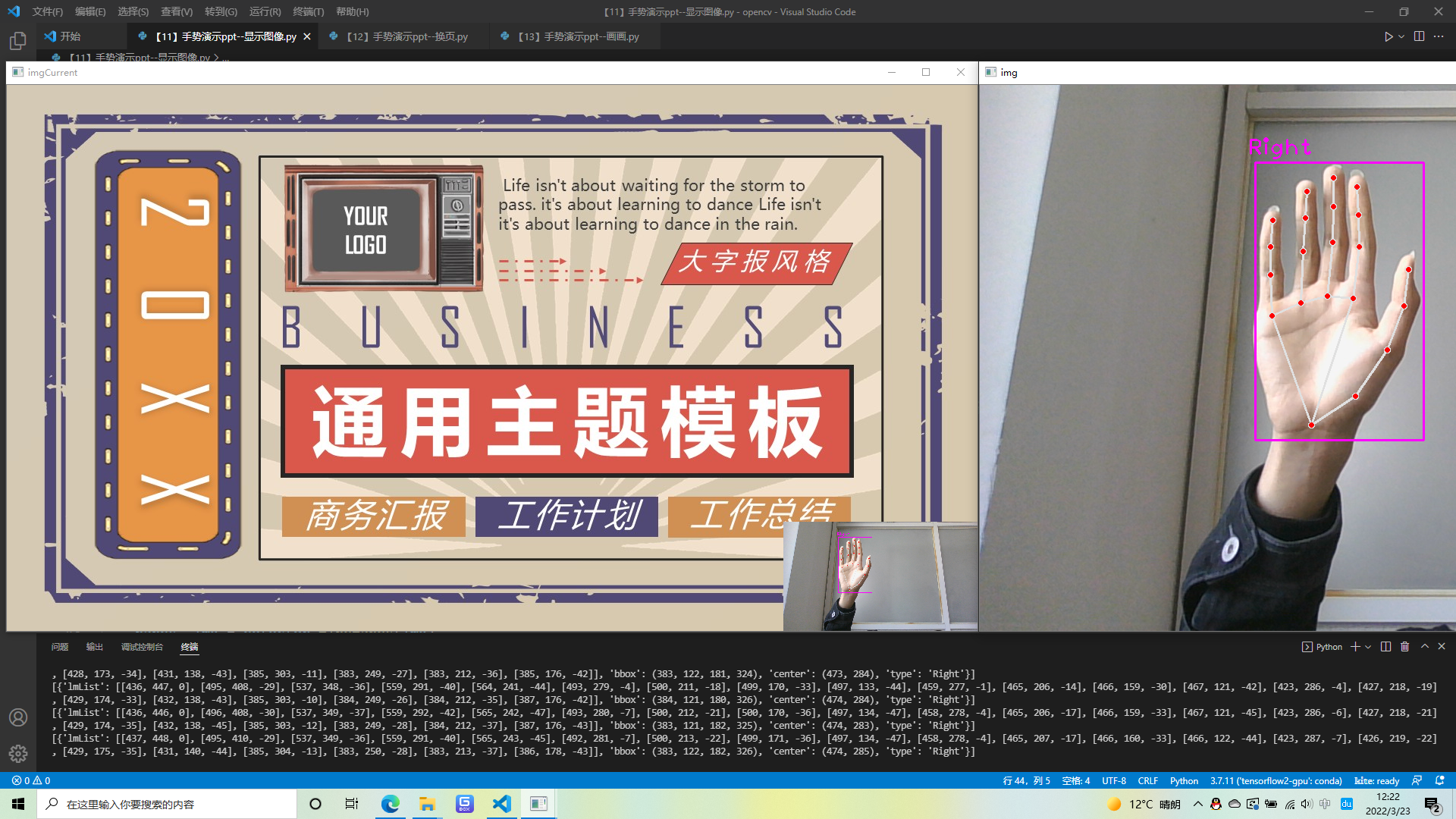This screenshot has width=1456, height=819.
Task: Open the Accounts icon in activity bar
Action: click(x=18, y=717)
